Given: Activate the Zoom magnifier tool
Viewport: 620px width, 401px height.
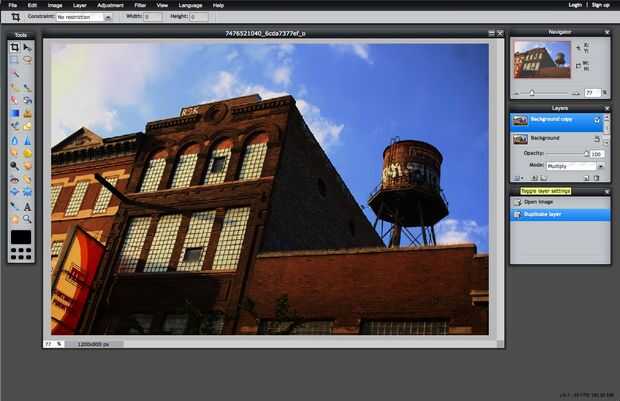Looking at the screenshot, I should click(27, 219).
